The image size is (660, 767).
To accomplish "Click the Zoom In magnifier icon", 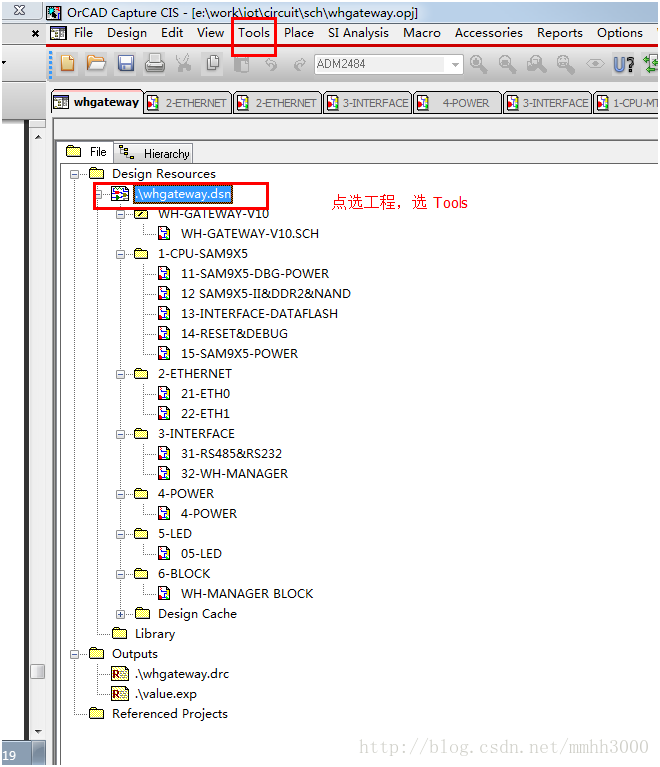I will [478, 64].
